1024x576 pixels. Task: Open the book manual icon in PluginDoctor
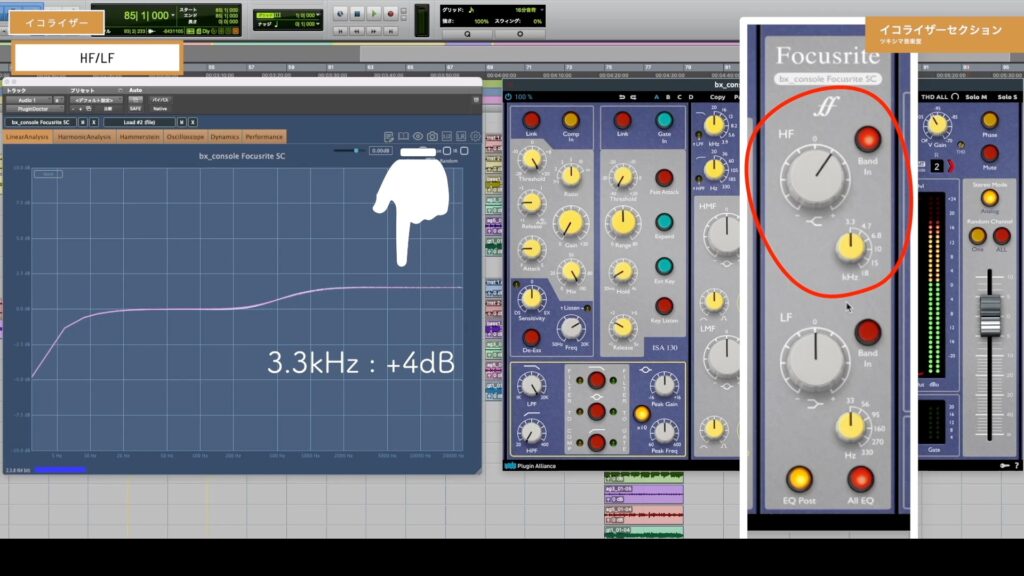(404, 136)
